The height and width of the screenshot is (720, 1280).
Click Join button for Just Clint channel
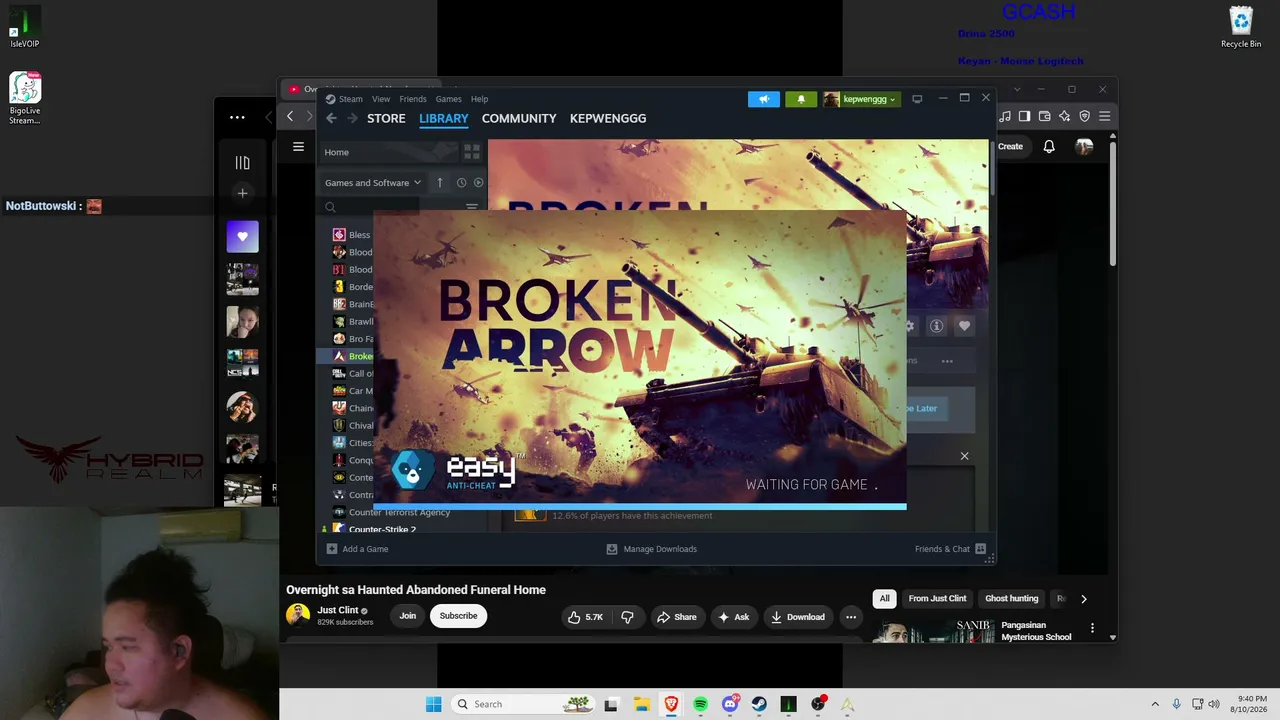click(x=408, y=616)
